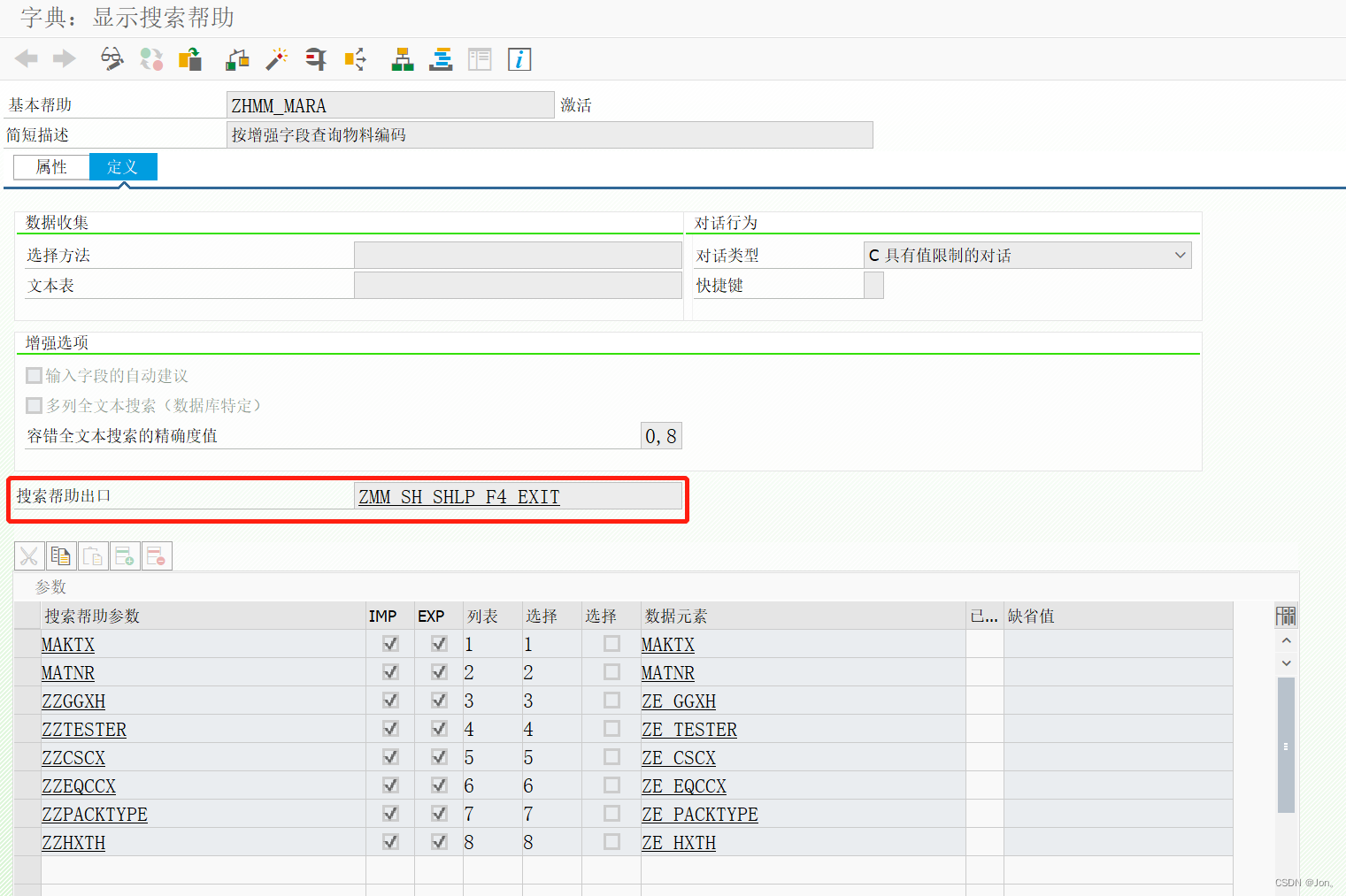Viewport: 1346px width, 896px height.
Task: Toggle display/change mode with the glasses icon
Action: pos(112,59)
